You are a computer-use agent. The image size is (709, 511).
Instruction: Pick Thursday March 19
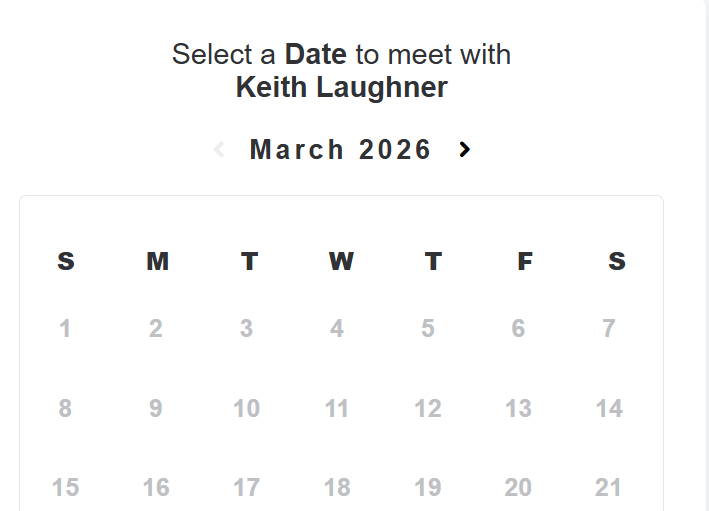pyautogui.click(x=428, y=488)
